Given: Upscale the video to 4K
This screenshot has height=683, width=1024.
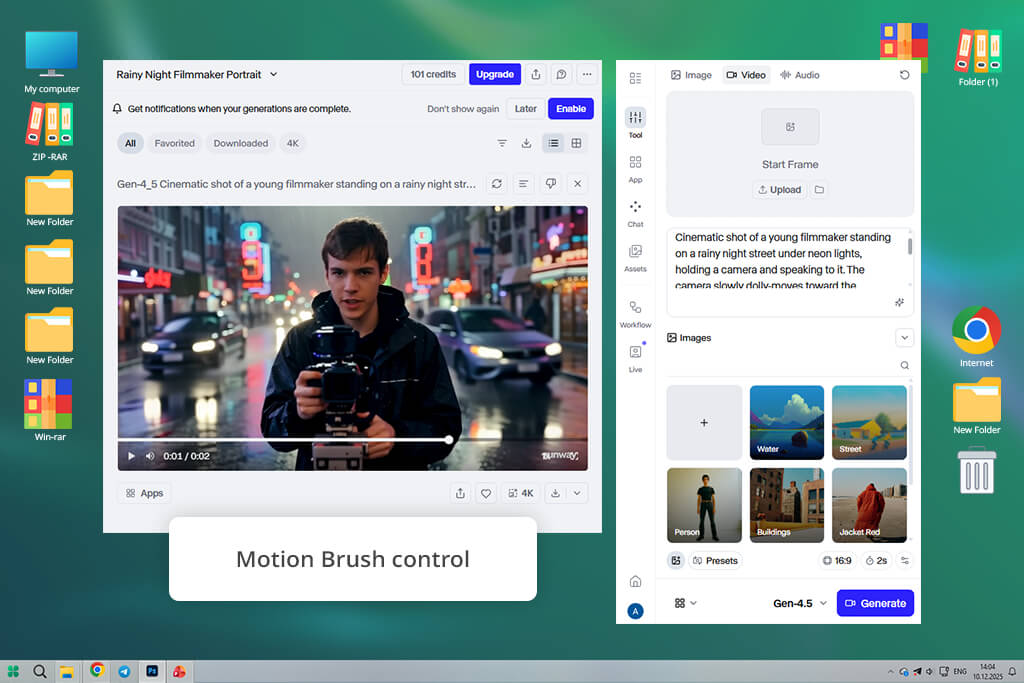Looking at the screenshot, I should click(520, 493).
